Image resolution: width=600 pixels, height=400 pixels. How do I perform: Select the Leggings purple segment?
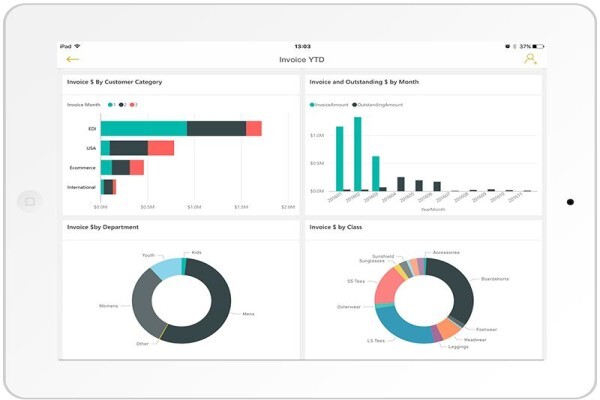[437, 334]
